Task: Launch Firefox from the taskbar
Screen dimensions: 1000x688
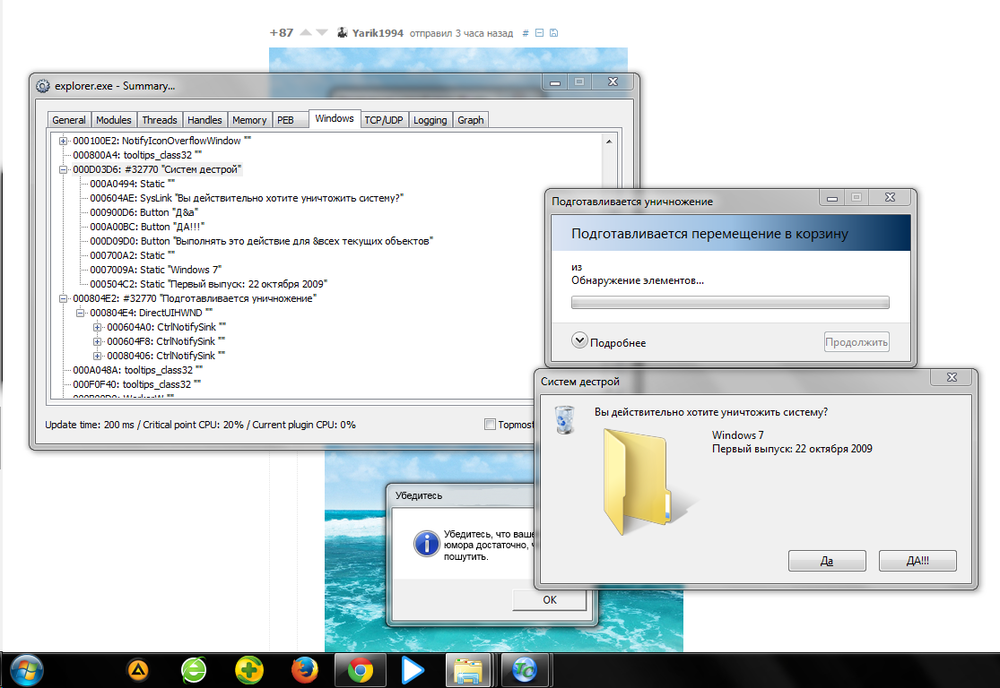Action: pyautogui.click(x=304, y=668)
